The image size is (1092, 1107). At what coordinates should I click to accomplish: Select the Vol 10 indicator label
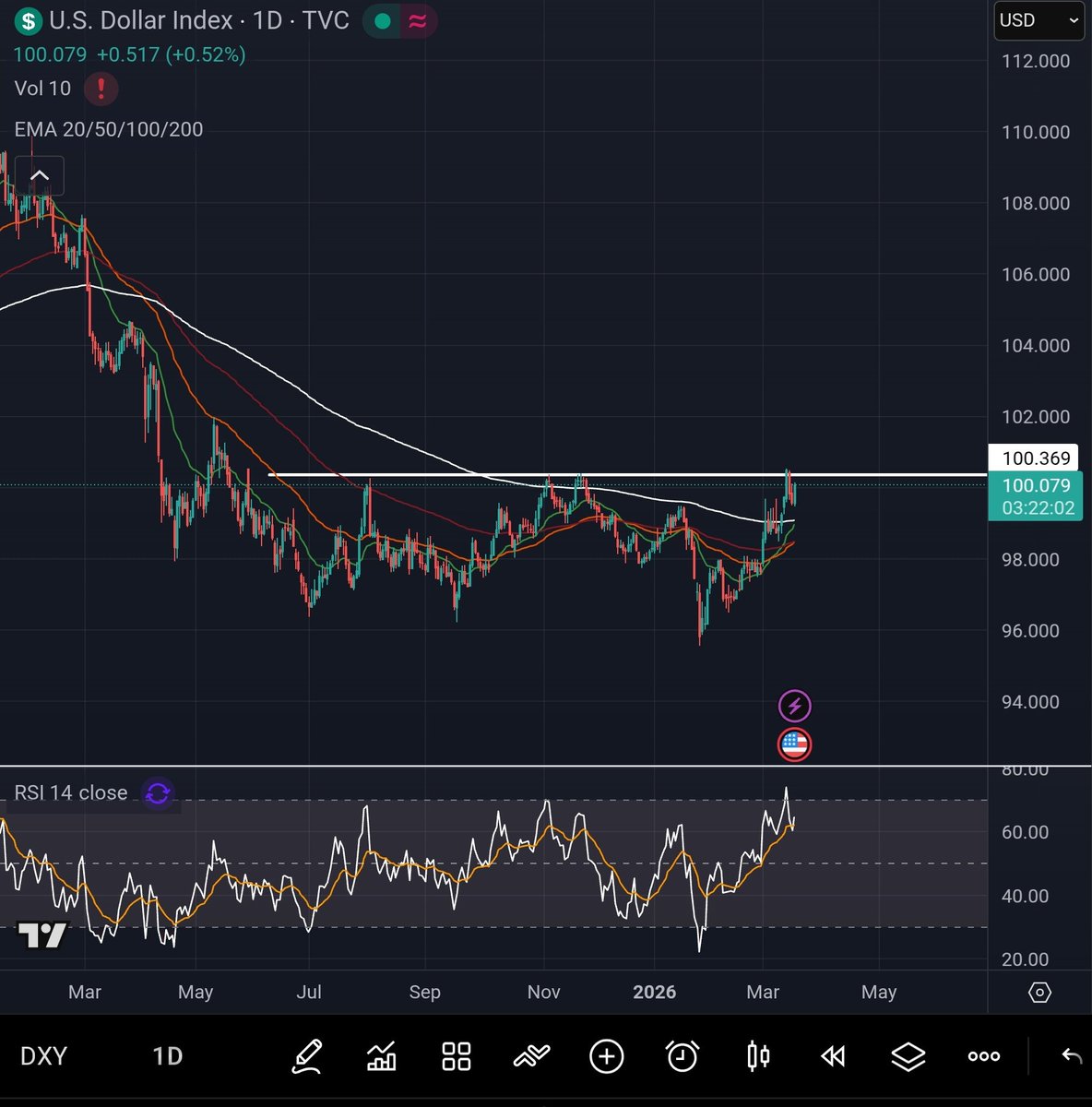click(42, 89)
